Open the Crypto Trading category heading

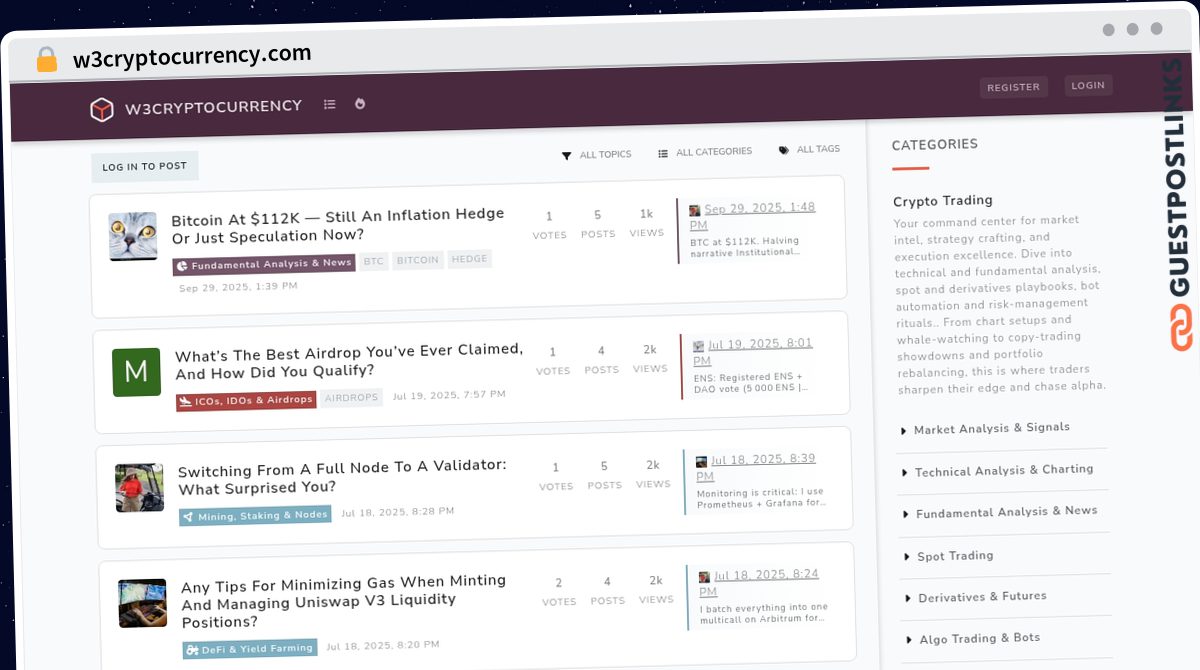tap(943, 201)
